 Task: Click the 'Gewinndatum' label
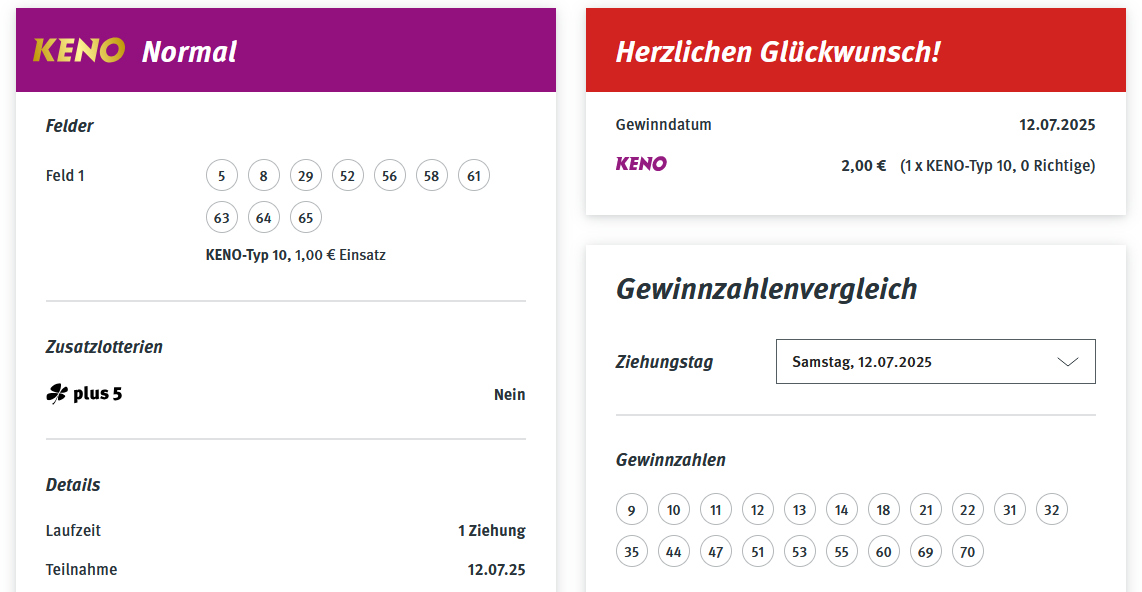click(663, 125)
